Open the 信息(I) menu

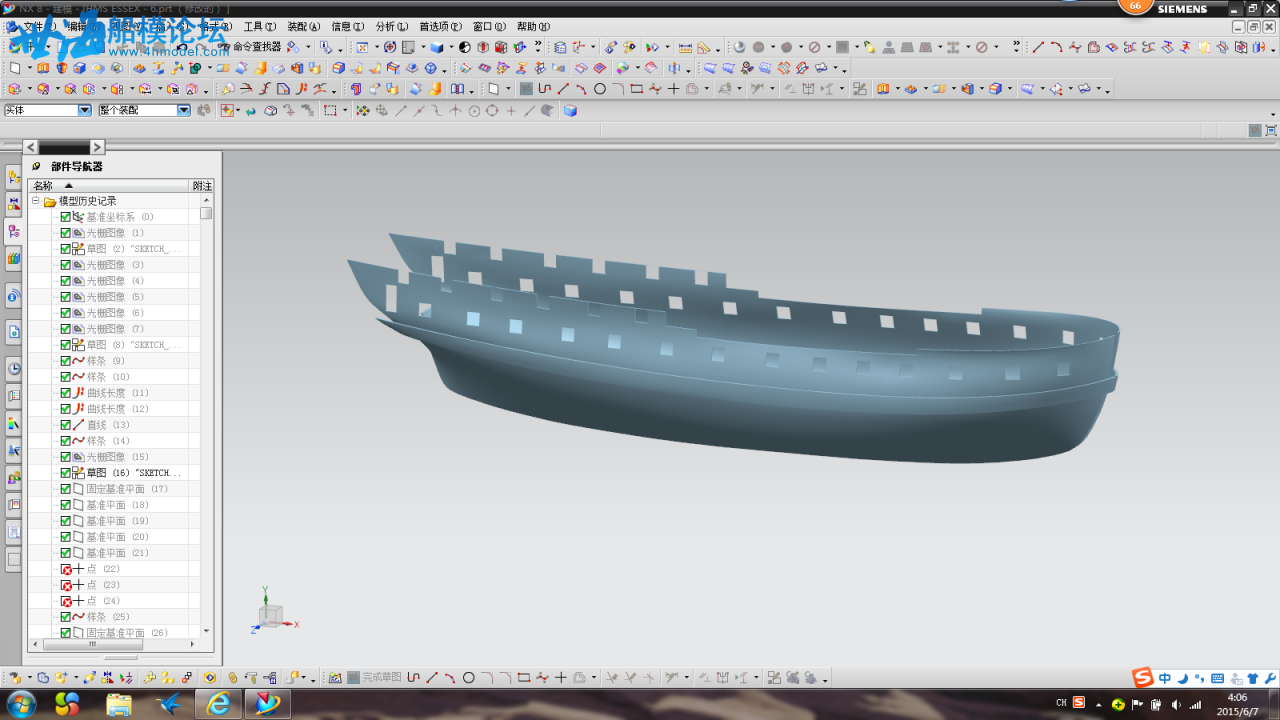[348, 27]
